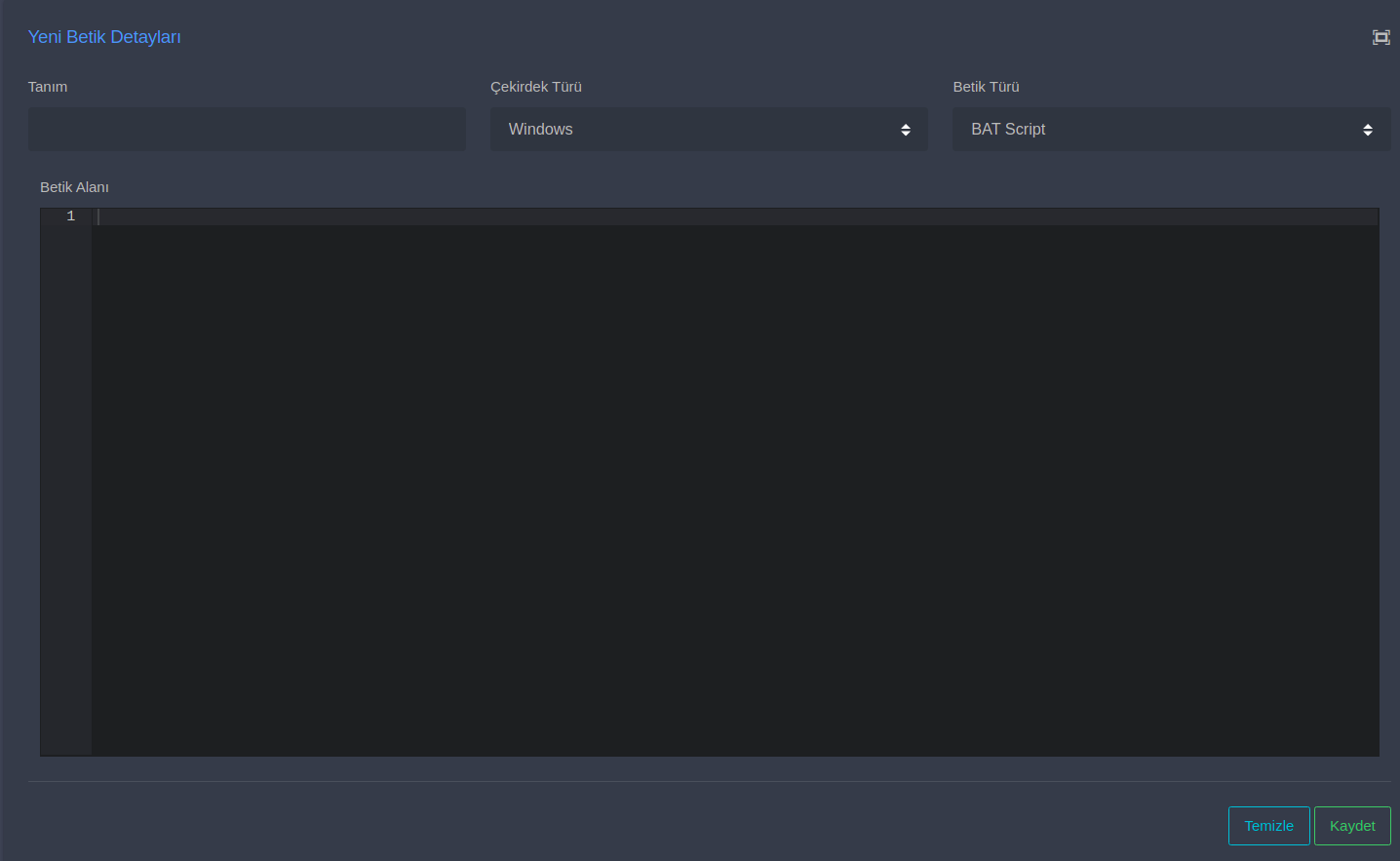Click the text cursor at editor line start
The height and width of the screenshot is (861, 1400).
point(98,216)
